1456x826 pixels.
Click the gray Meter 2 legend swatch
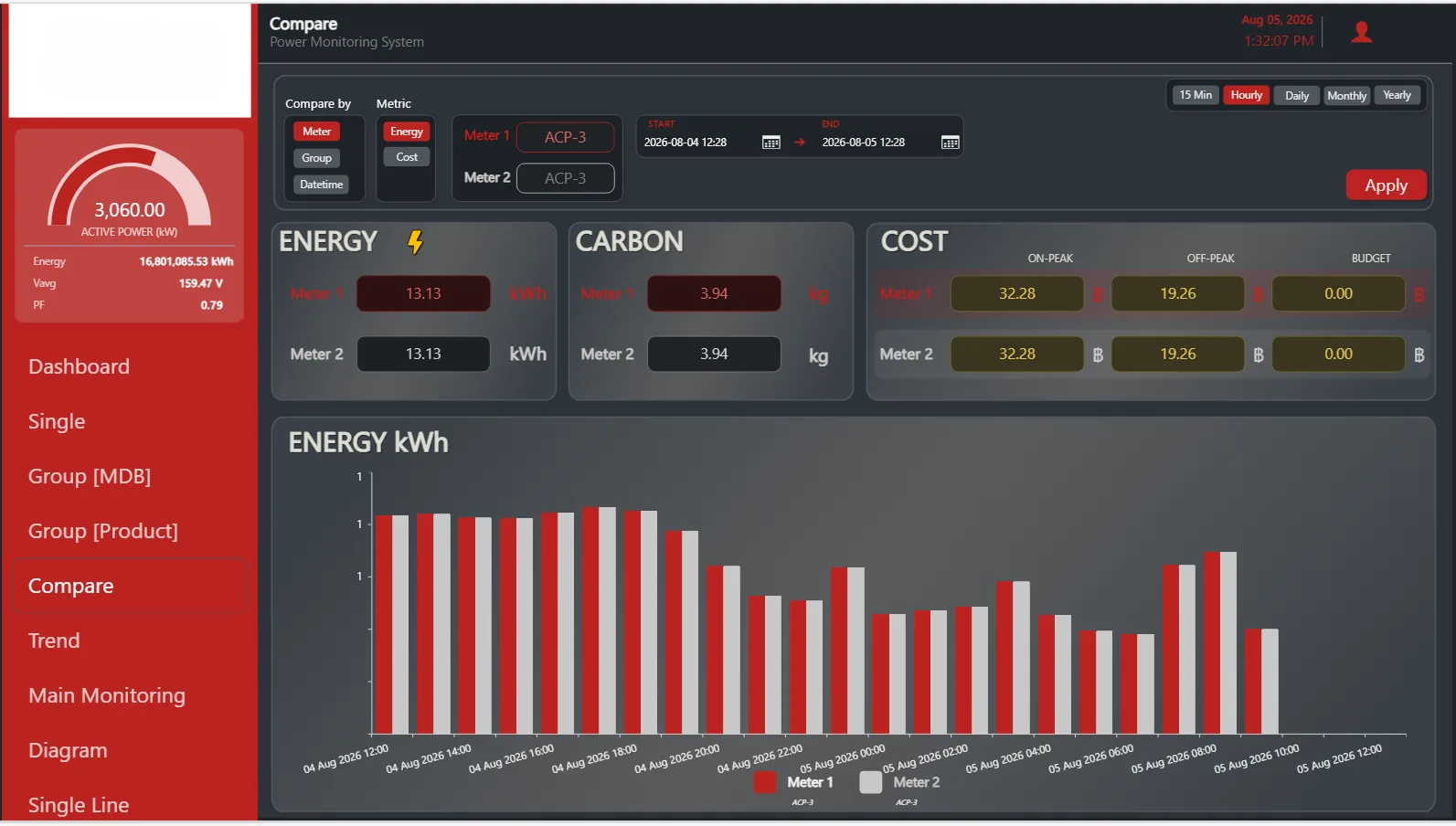click(x=871, y=782)
